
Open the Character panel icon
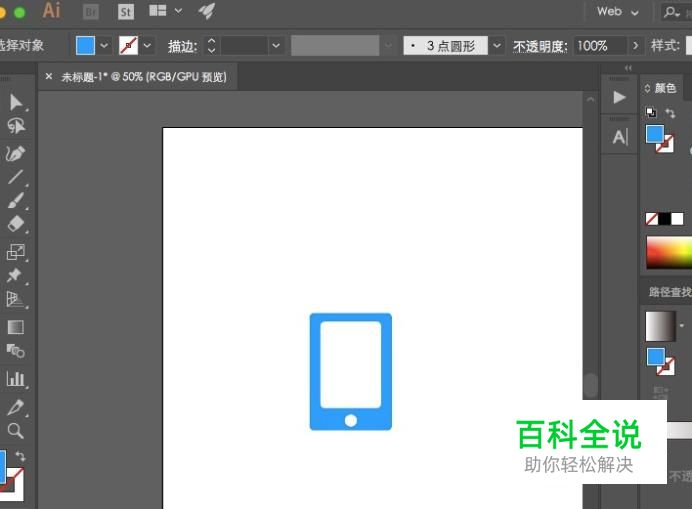(620, 137)
